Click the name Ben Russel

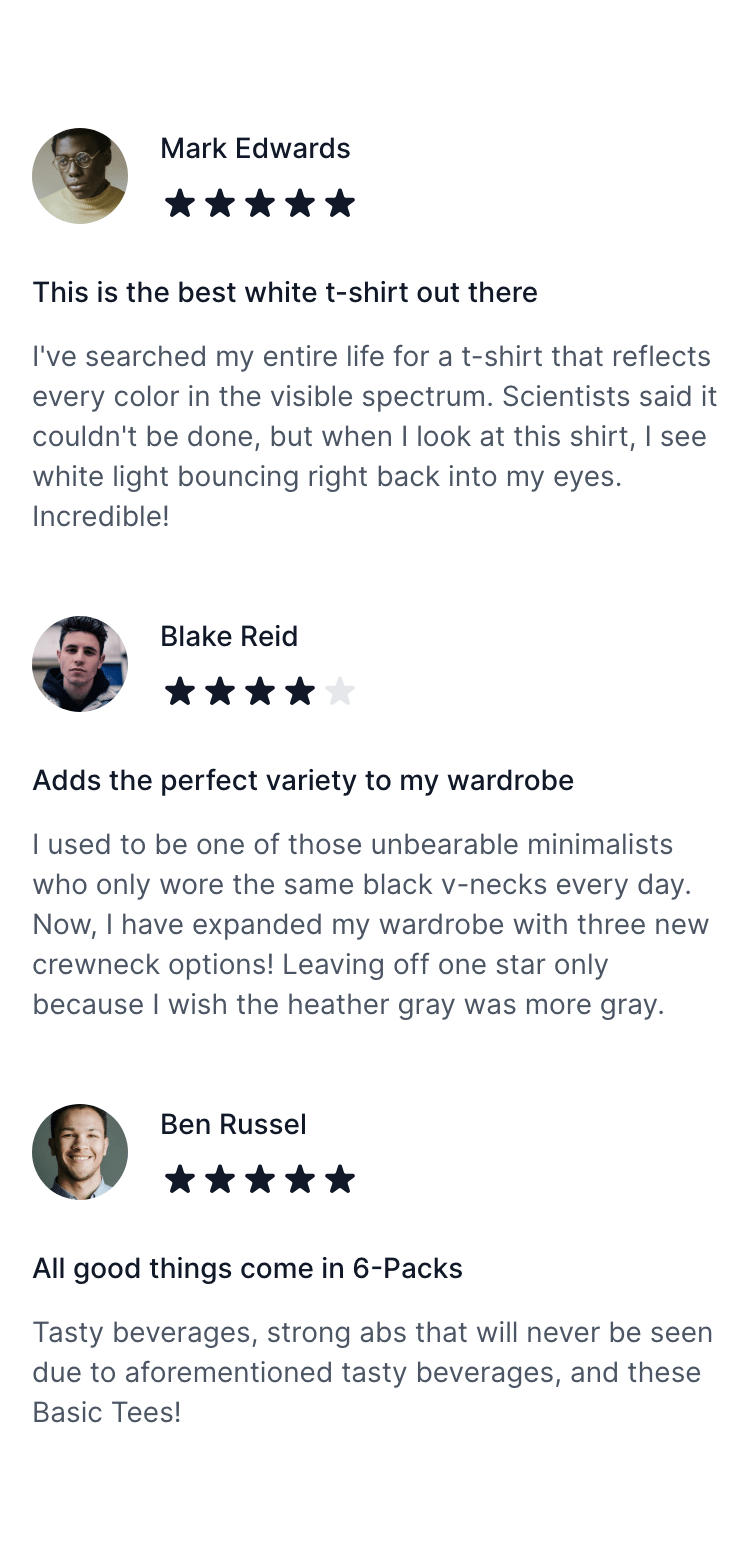[233, 1124]
